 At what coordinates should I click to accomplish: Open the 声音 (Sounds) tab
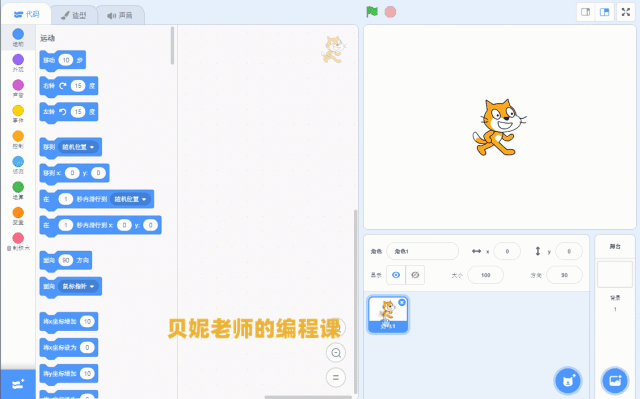point(120,16)
